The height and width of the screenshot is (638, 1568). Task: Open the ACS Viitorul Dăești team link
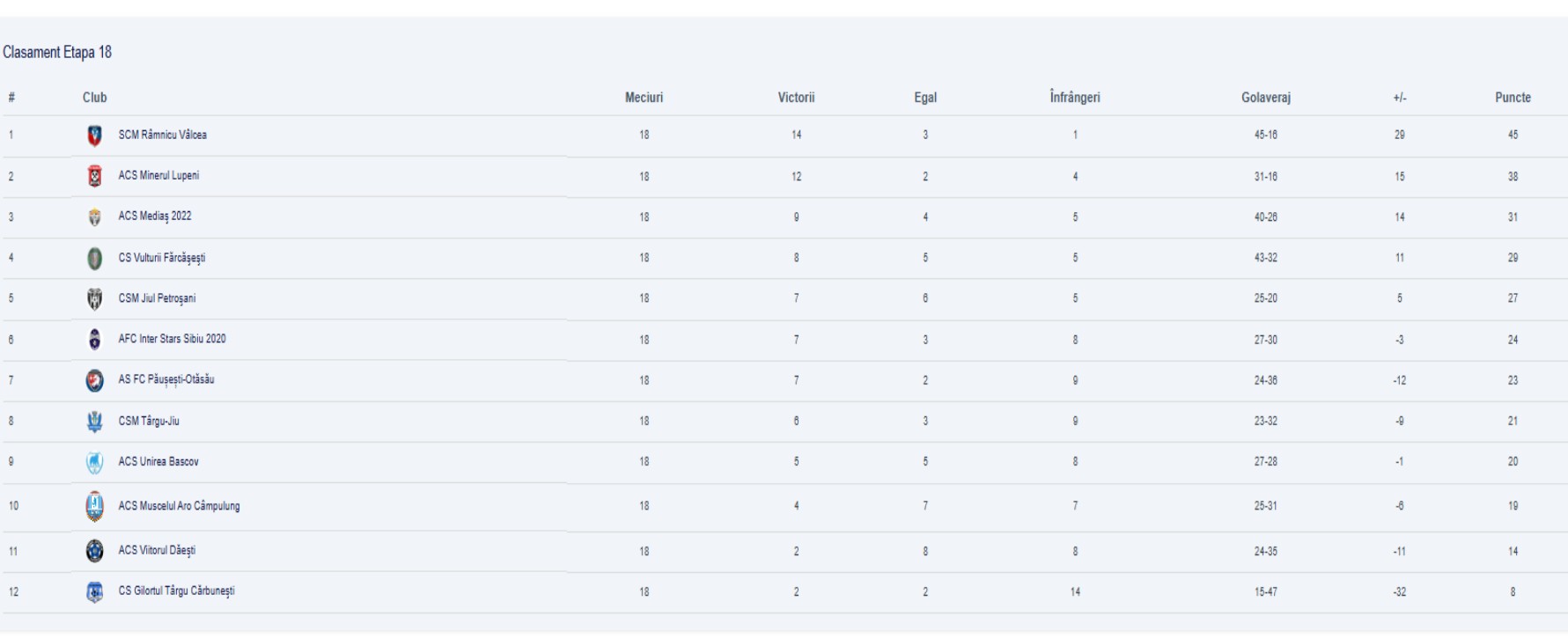157,550
